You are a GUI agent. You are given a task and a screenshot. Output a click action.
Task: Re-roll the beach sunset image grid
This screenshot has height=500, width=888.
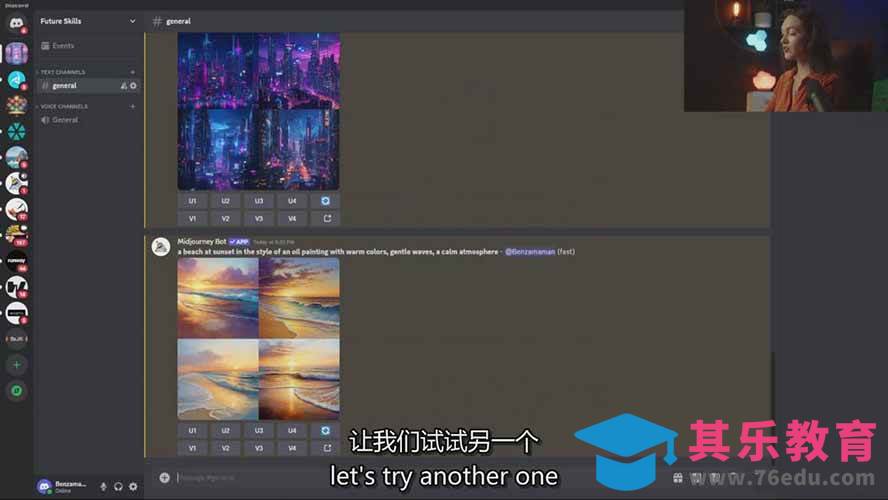tap(325, 430)
